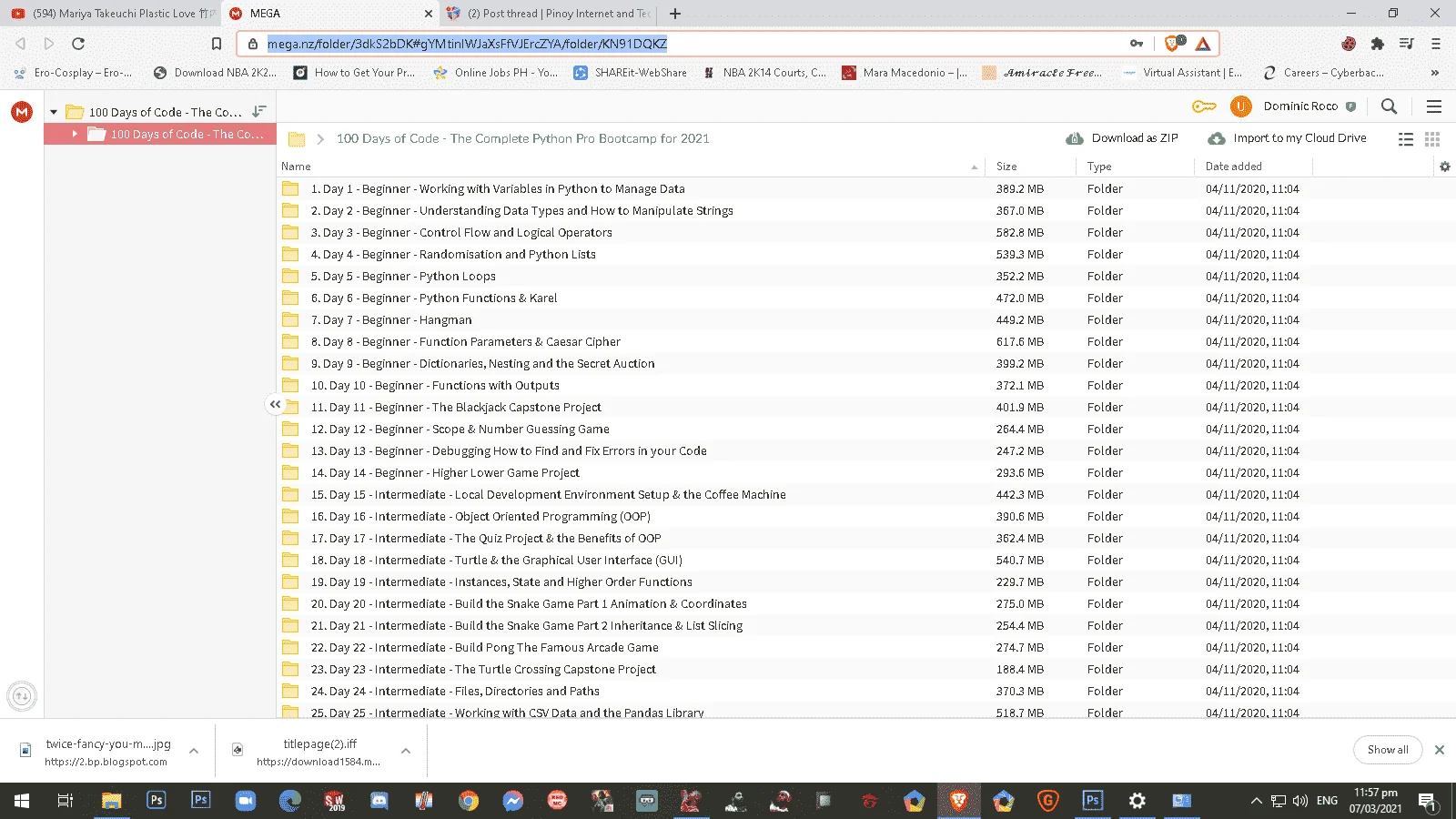
Task: Click the root folder icon in the breadcrumb
Action: 297,139
